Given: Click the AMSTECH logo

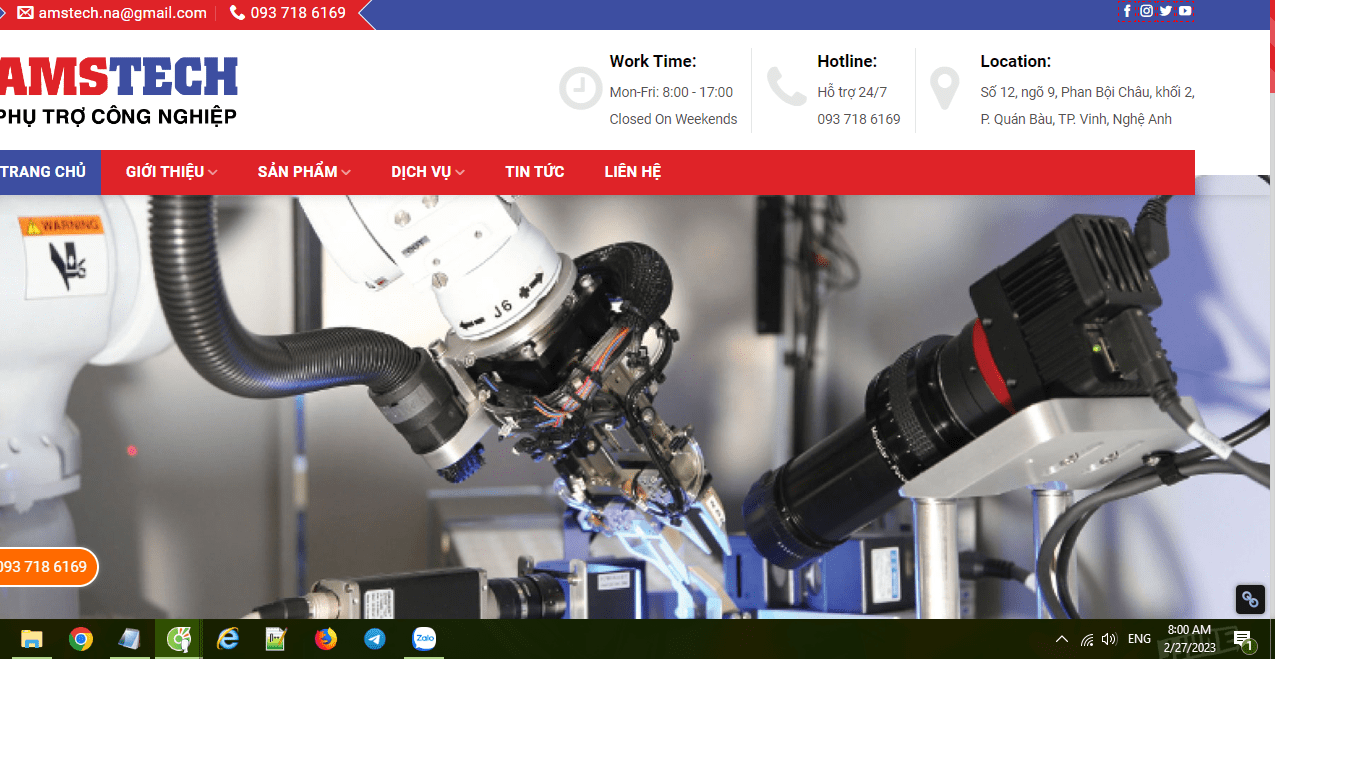Looking at the screenshot, I should point(118,90).
